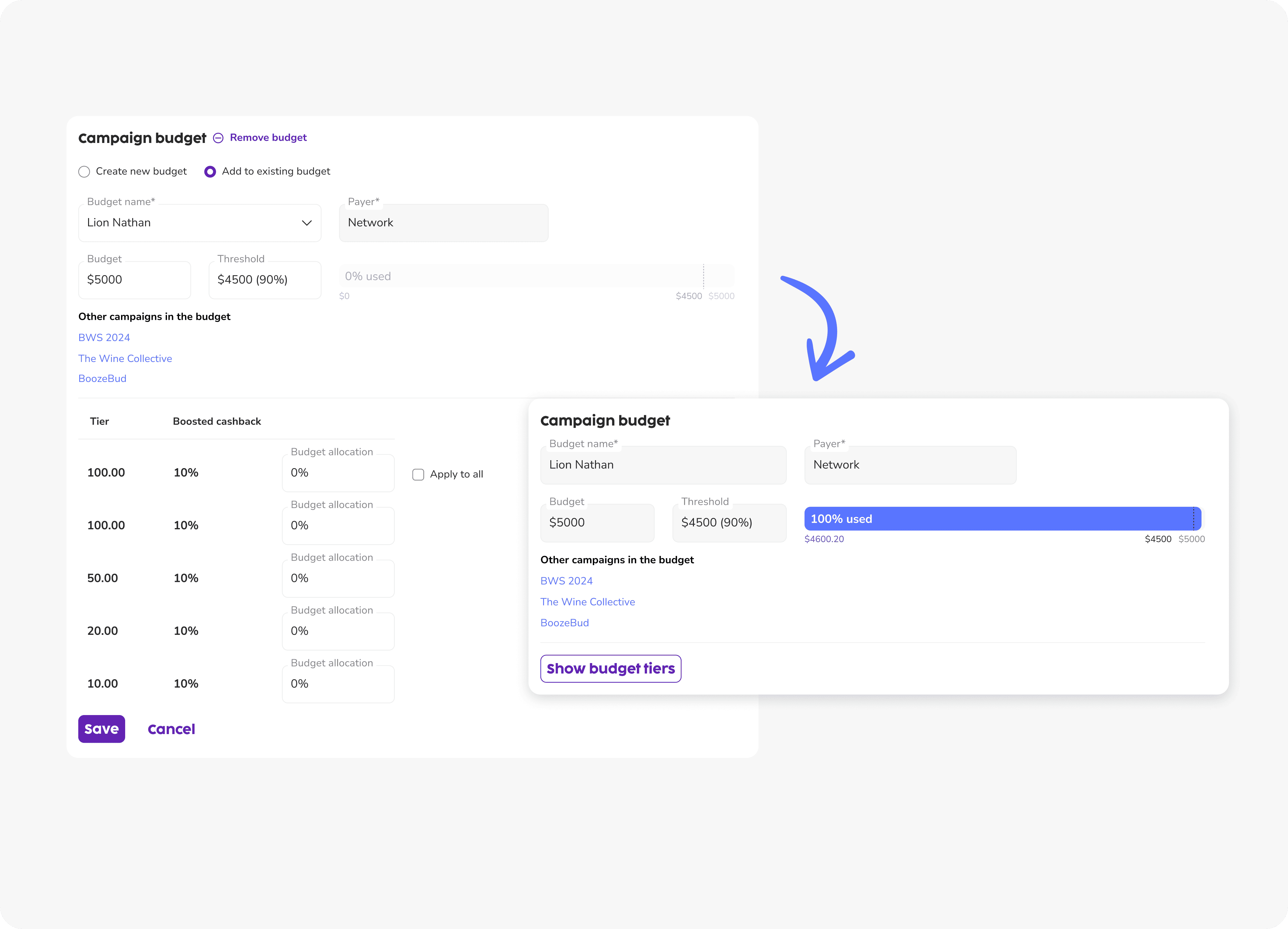This screenshot has width=1288, height=929.
Task: Click the Cancel button
Action: pyautogui.click(x=171, y=729)
